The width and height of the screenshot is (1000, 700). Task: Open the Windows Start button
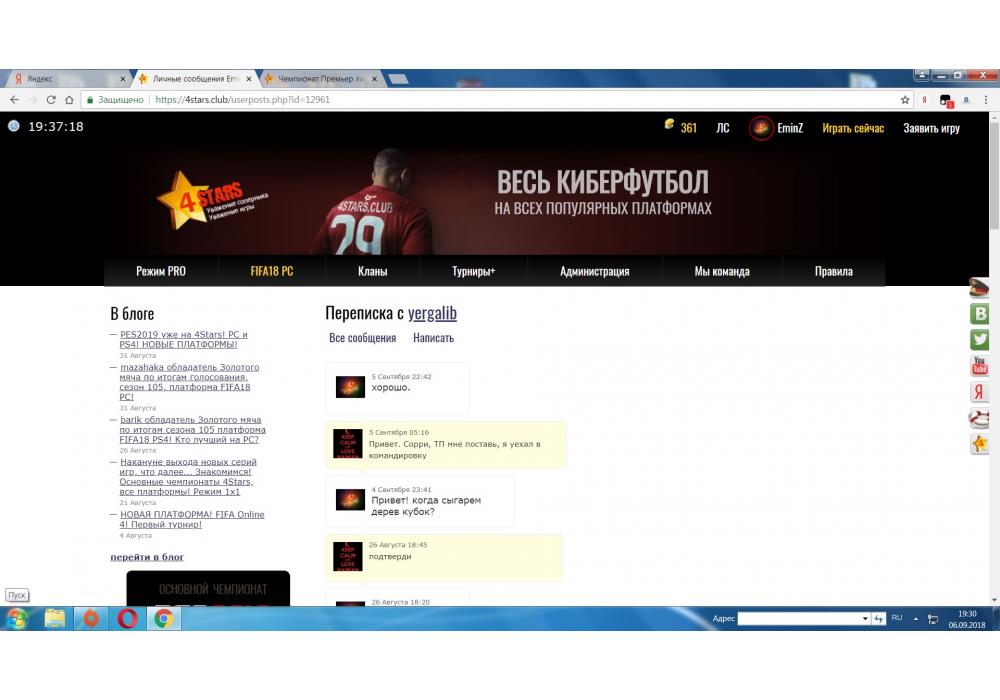point(17,618)
